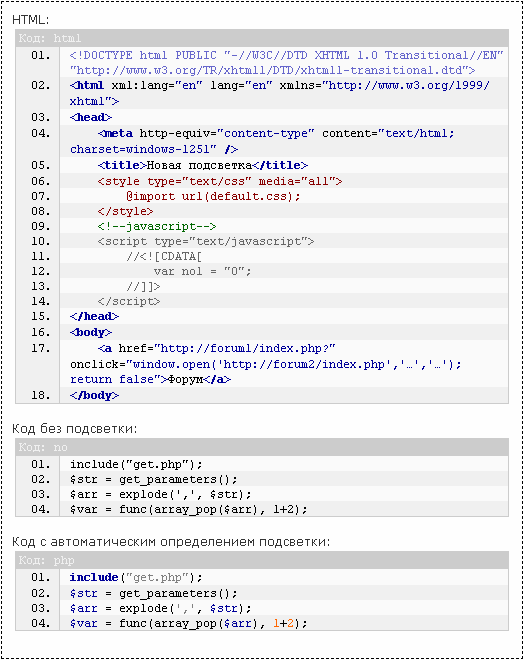Click the 'var nol = "0"' line

pos(202,271)
